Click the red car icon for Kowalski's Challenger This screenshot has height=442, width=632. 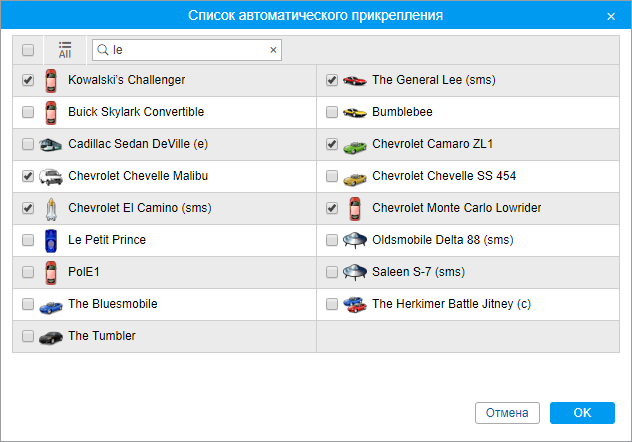coord(51,80)
